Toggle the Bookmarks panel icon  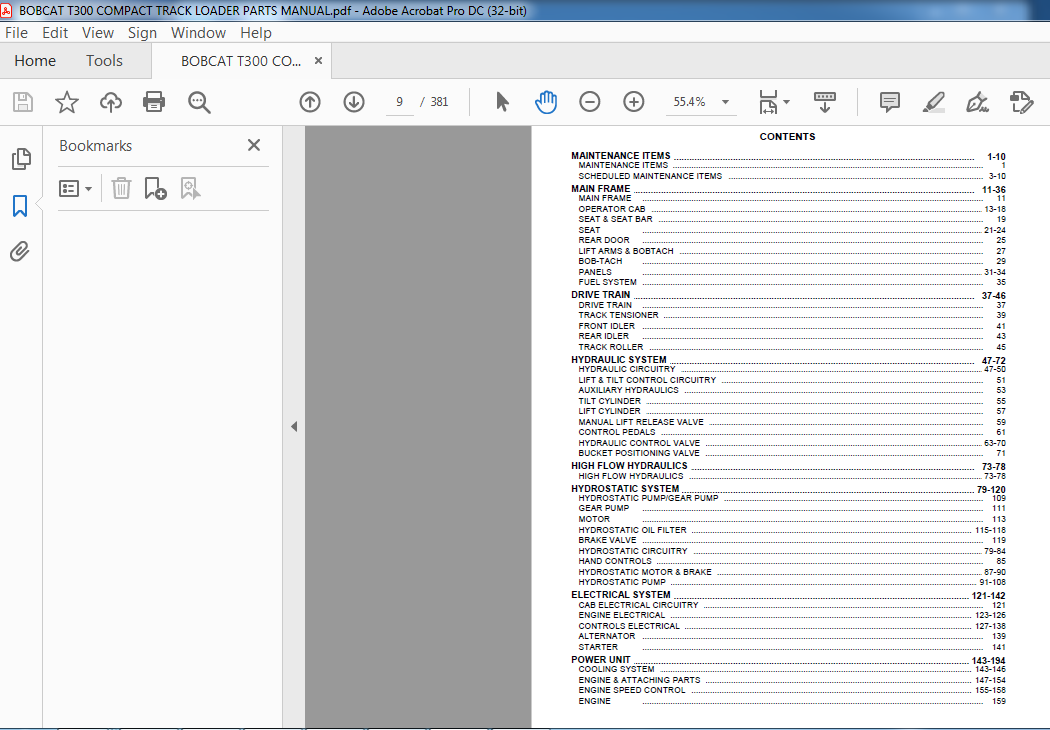[20, 206]
